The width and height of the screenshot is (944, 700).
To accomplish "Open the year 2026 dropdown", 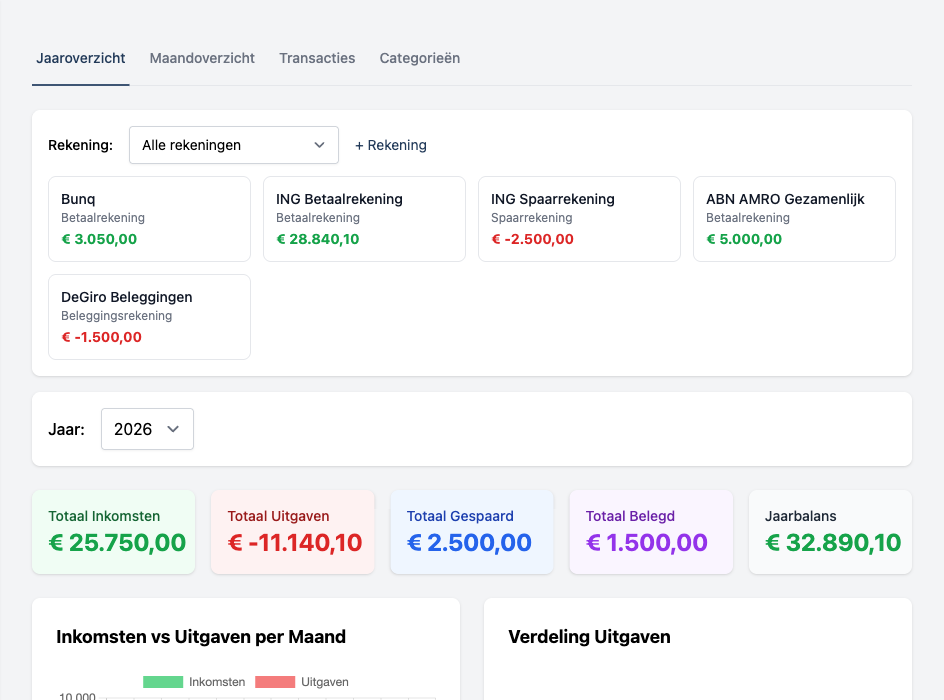I will (148, 429).
